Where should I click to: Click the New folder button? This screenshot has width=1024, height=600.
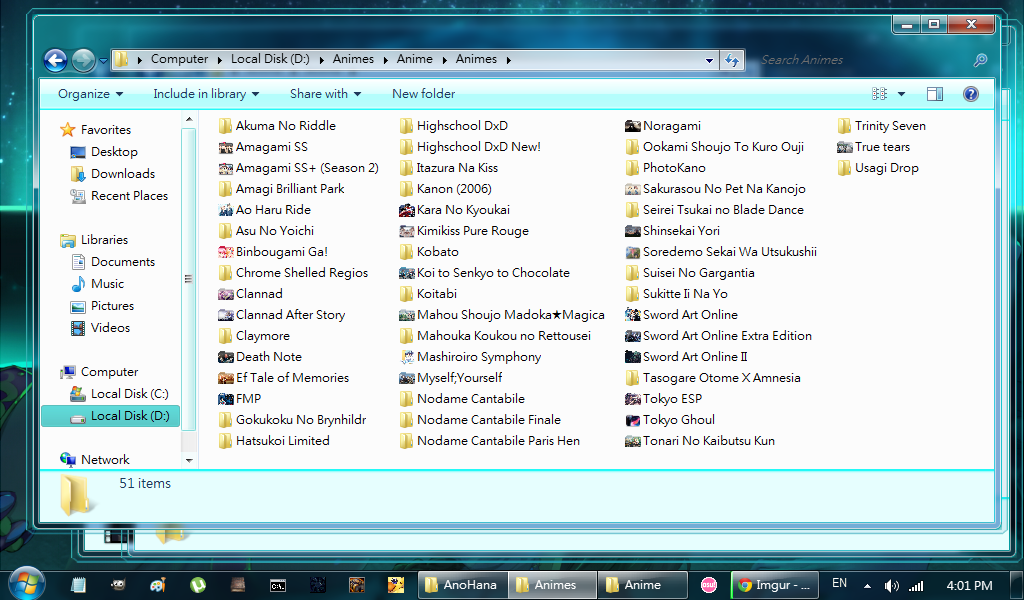coord(423,94)
